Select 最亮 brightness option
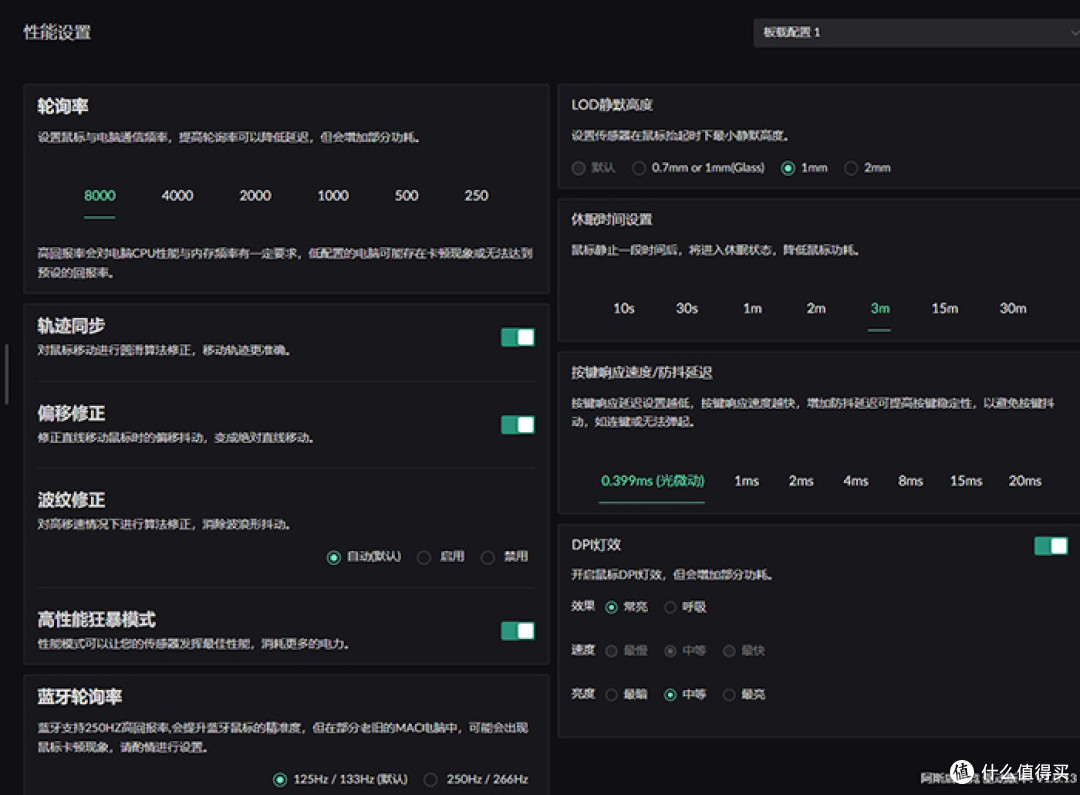This screenshot has height=795, width=1080. tap(729, 695)
